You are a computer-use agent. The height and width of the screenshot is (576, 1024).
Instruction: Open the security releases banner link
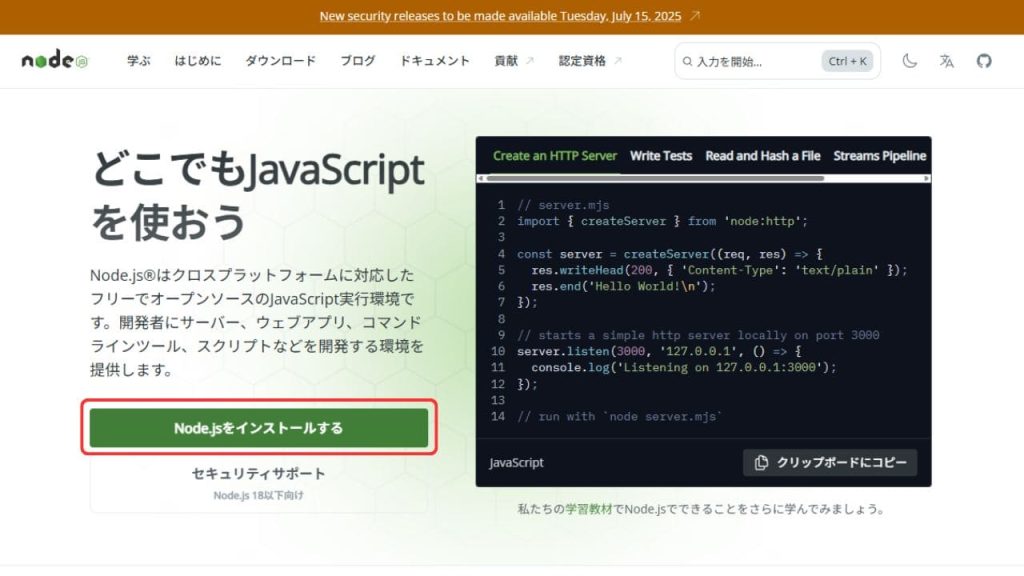(x=500, y=16)
